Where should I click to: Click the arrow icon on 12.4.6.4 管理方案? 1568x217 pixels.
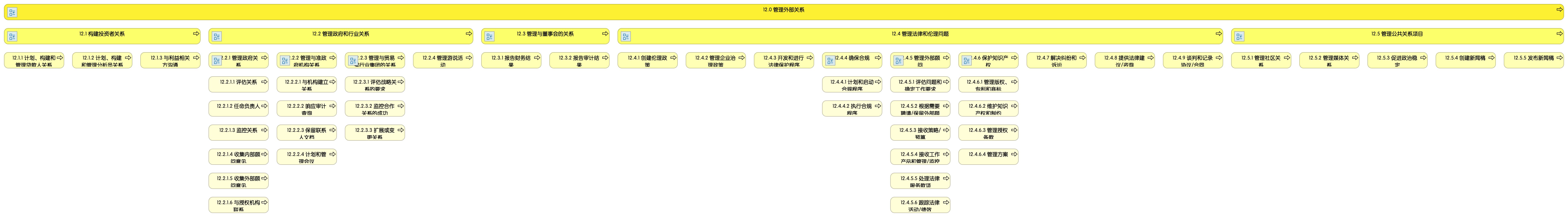click(1014, 154)
